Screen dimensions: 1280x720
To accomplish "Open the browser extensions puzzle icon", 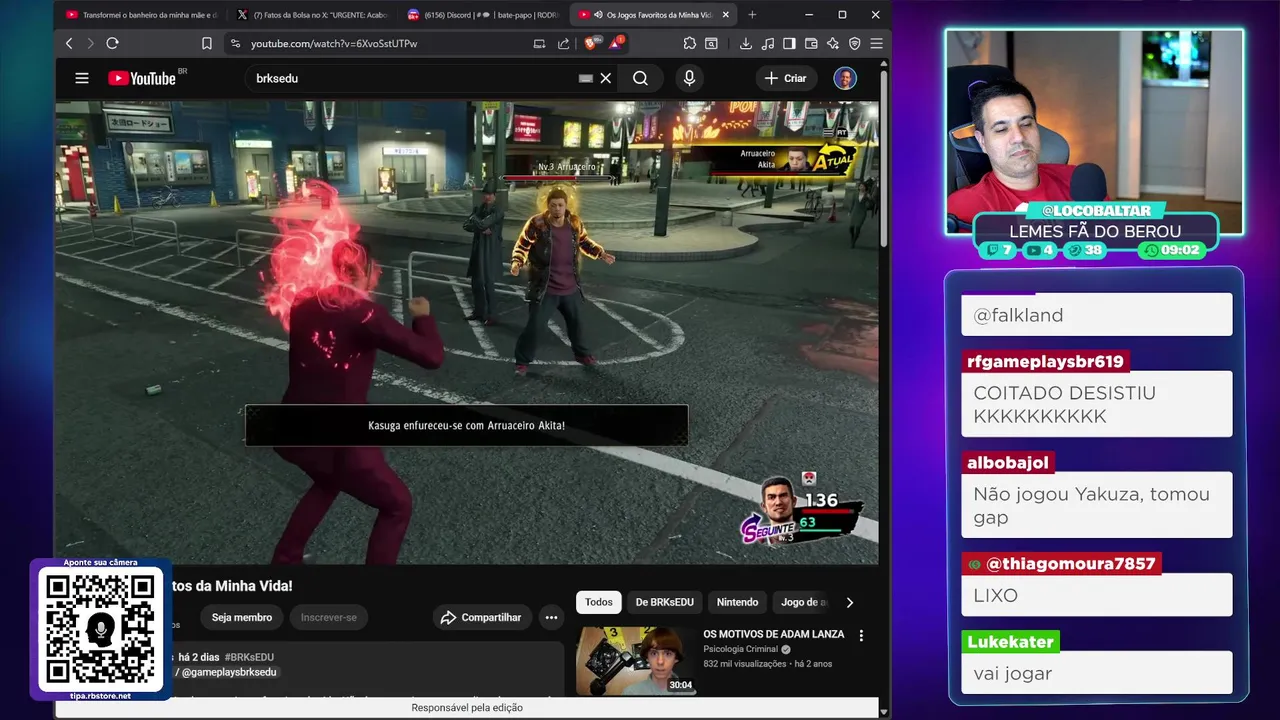I will (690, 43).
